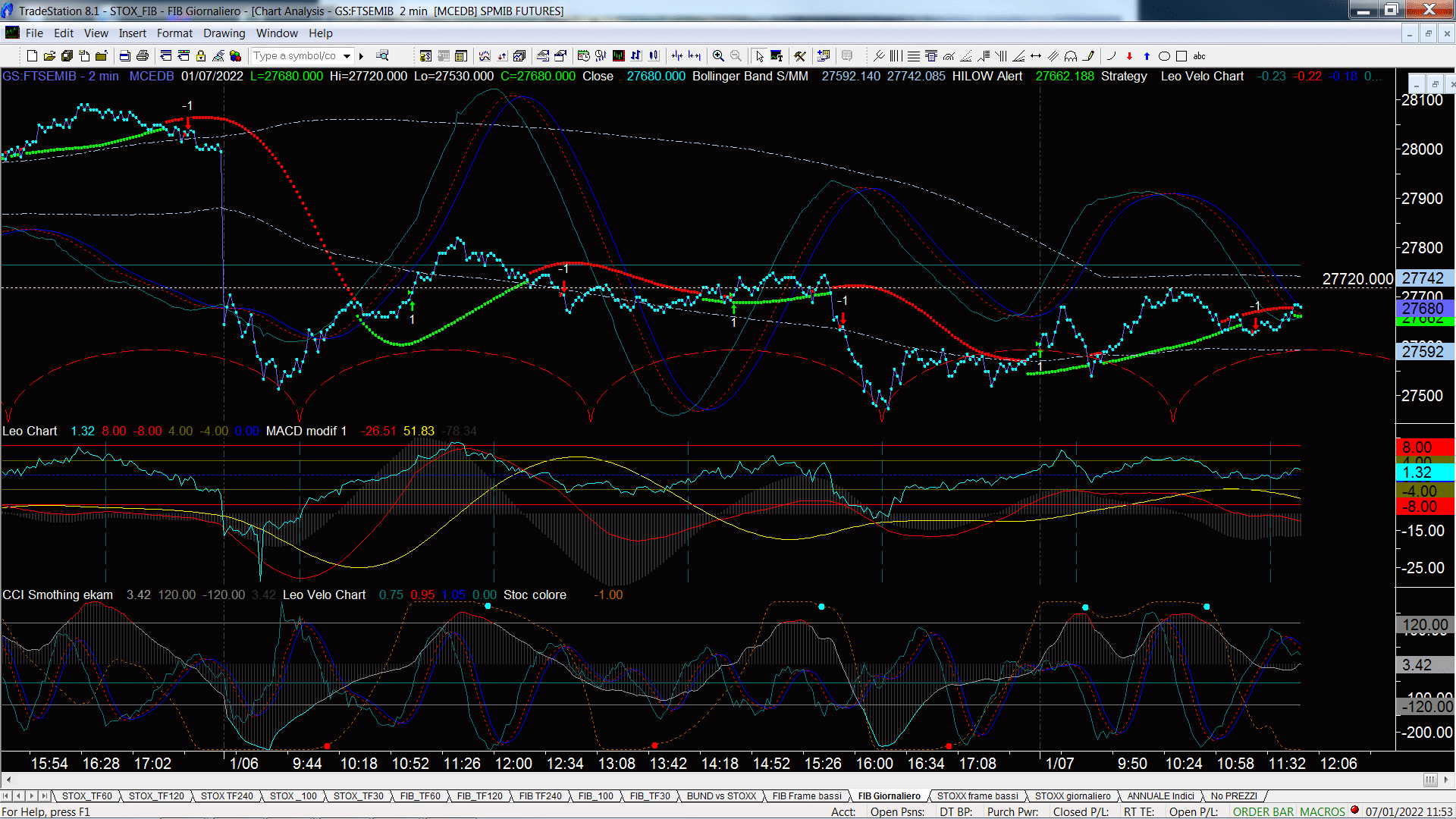The image size is (1456, 819).
Task: Click the green bar chart type icon
Action: point(619,55)
